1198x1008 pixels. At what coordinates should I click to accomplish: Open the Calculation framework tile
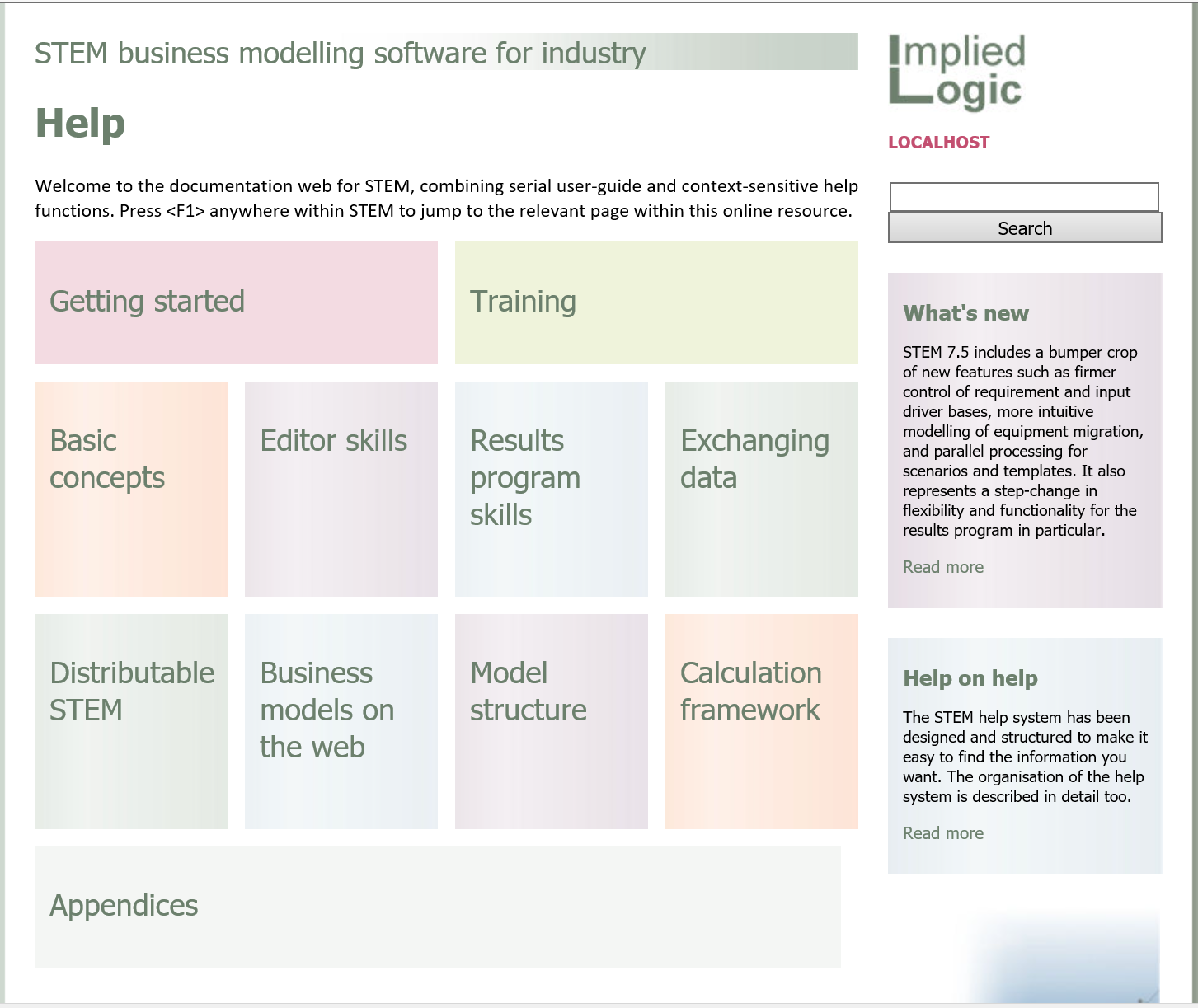[x=762, y=721]
